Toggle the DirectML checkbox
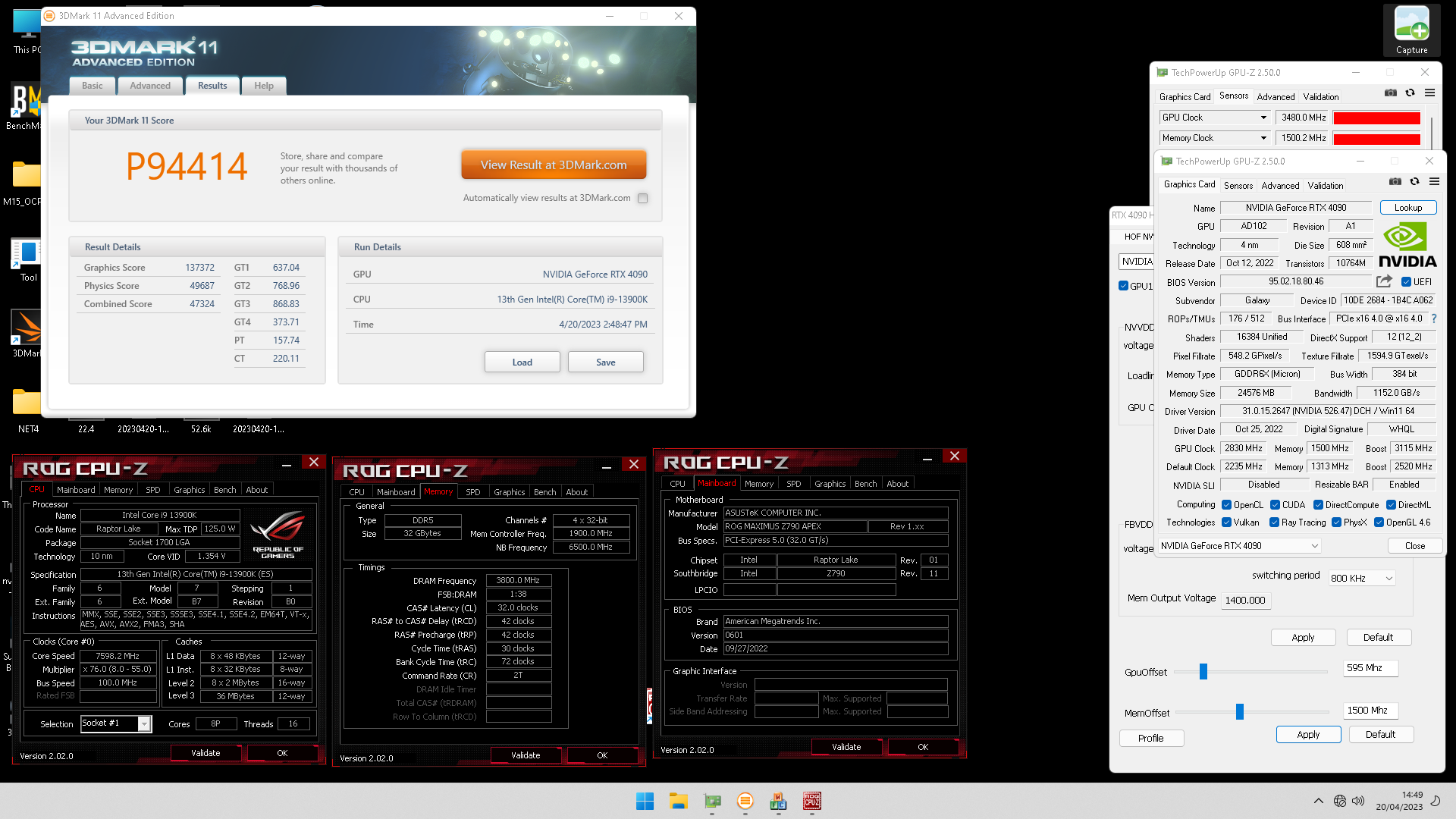Screen dimensions: 1456x819 (1391, 504)
